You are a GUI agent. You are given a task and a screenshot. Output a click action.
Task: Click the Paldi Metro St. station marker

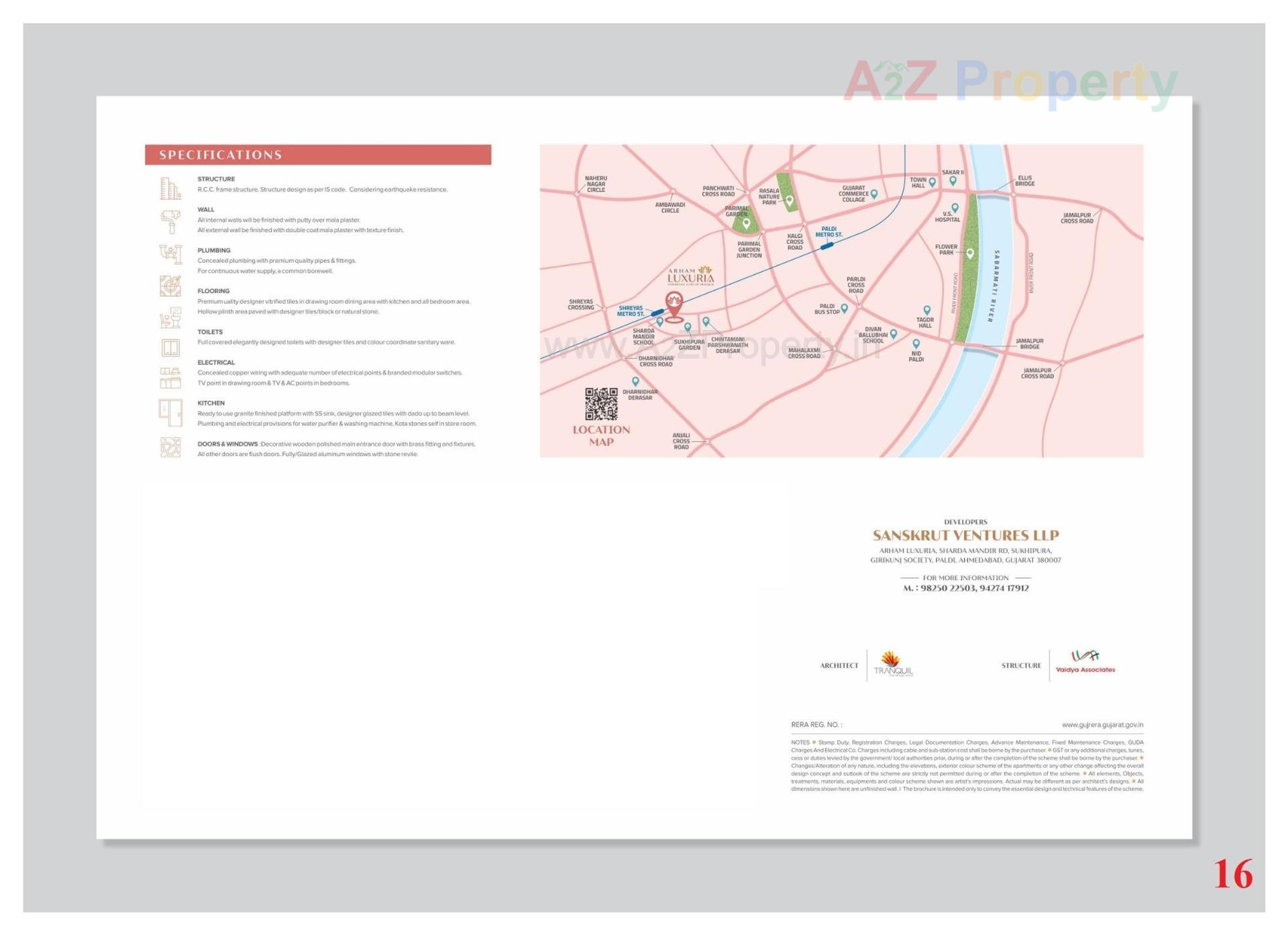(x=826, y=246)
